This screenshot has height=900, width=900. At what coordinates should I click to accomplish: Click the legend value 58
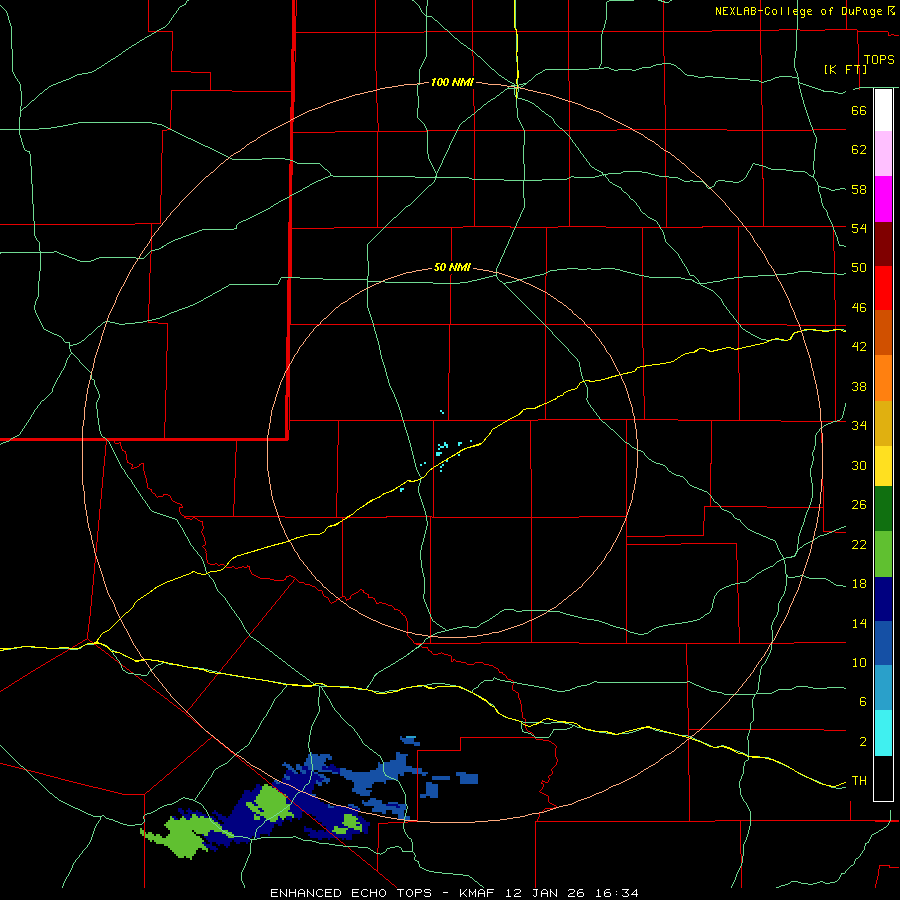859,189
